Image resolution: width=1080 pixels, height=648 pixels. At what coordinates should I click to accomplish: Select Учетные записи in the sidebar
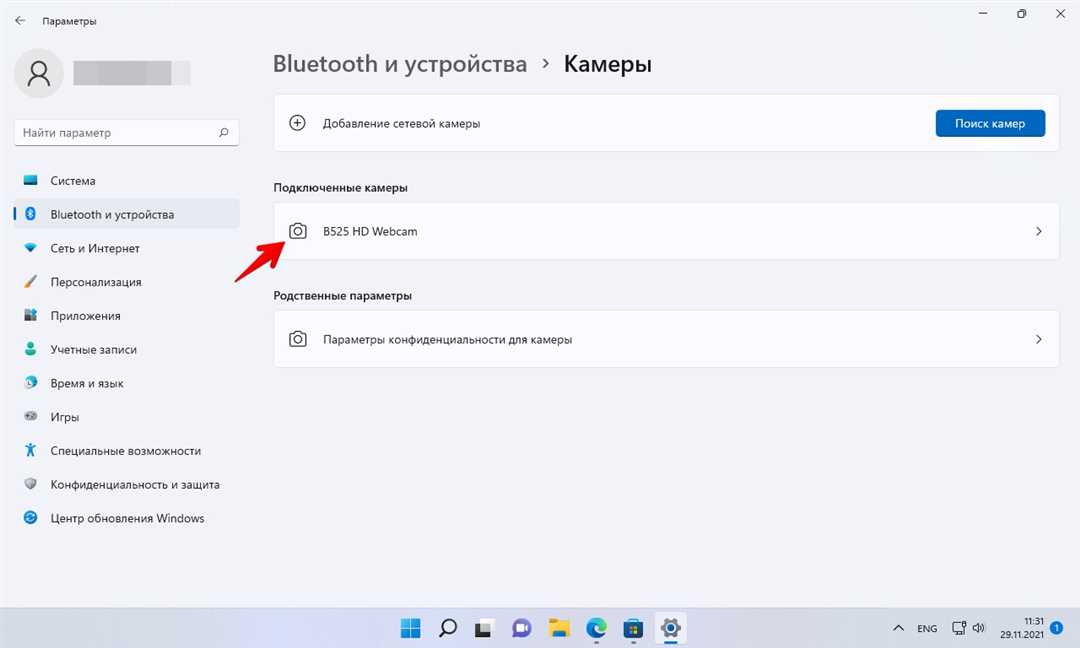click(95, 349)
